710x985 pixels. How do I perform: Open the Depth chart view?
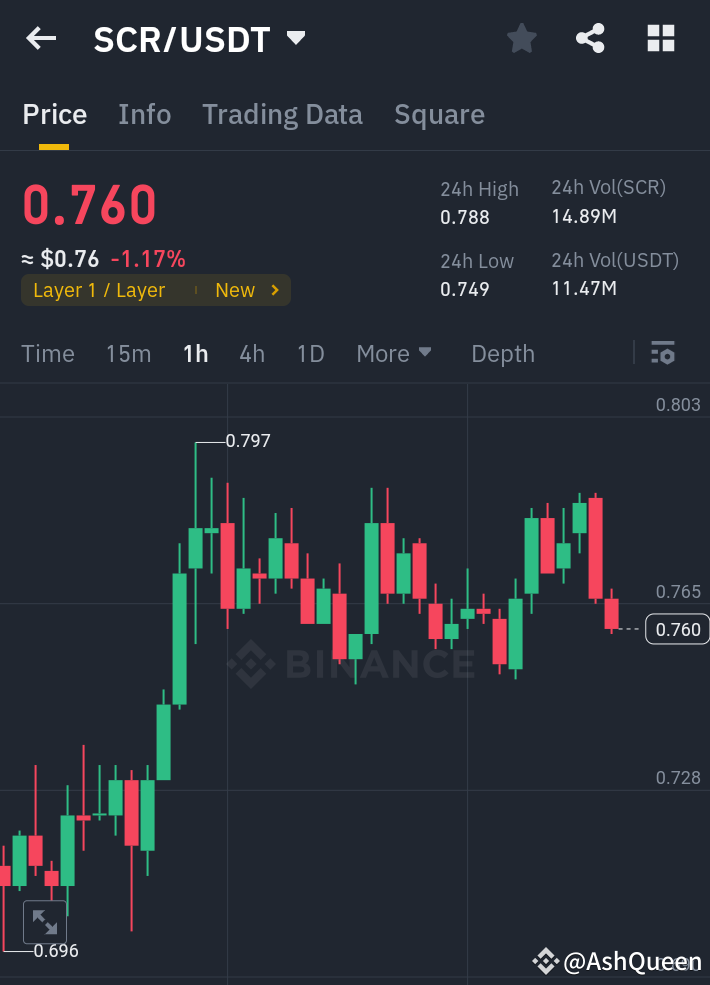pyautogui.click(x=502, y=353)
